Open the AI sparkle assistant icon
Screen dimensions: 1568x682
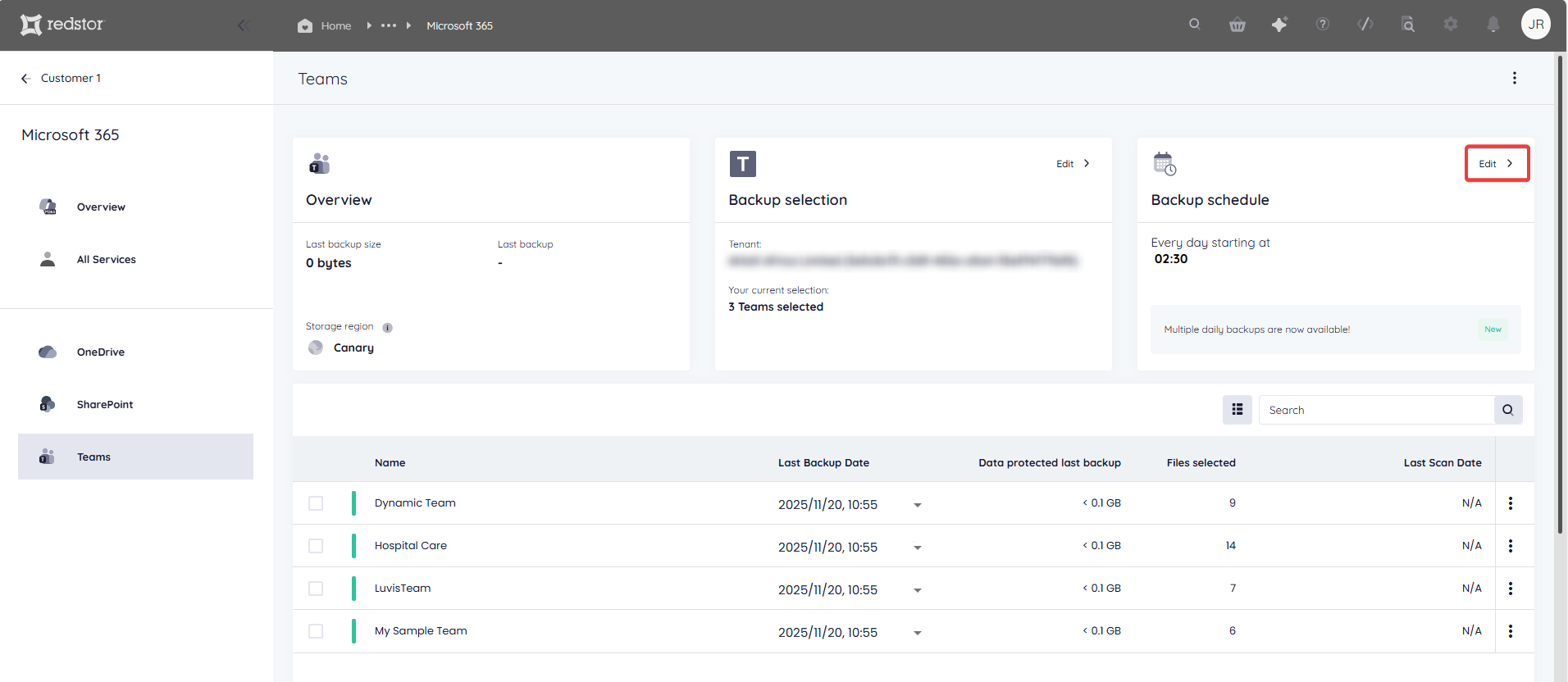click(1279, 25)
